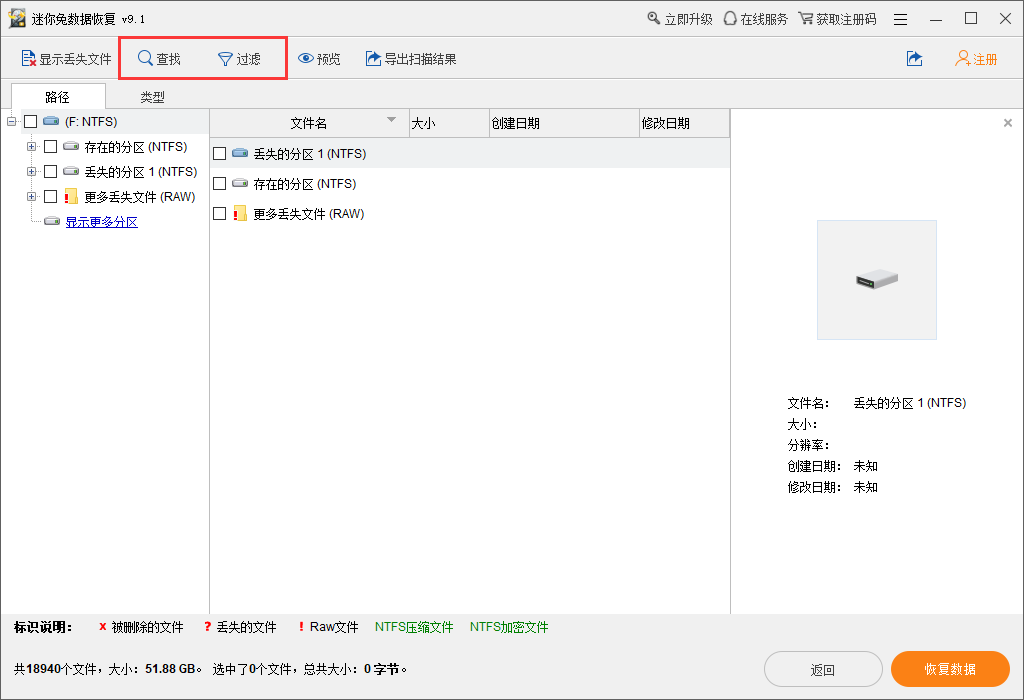
Task: Click 导出扫描结果 export icon
Action: click(x=373, y=59)
